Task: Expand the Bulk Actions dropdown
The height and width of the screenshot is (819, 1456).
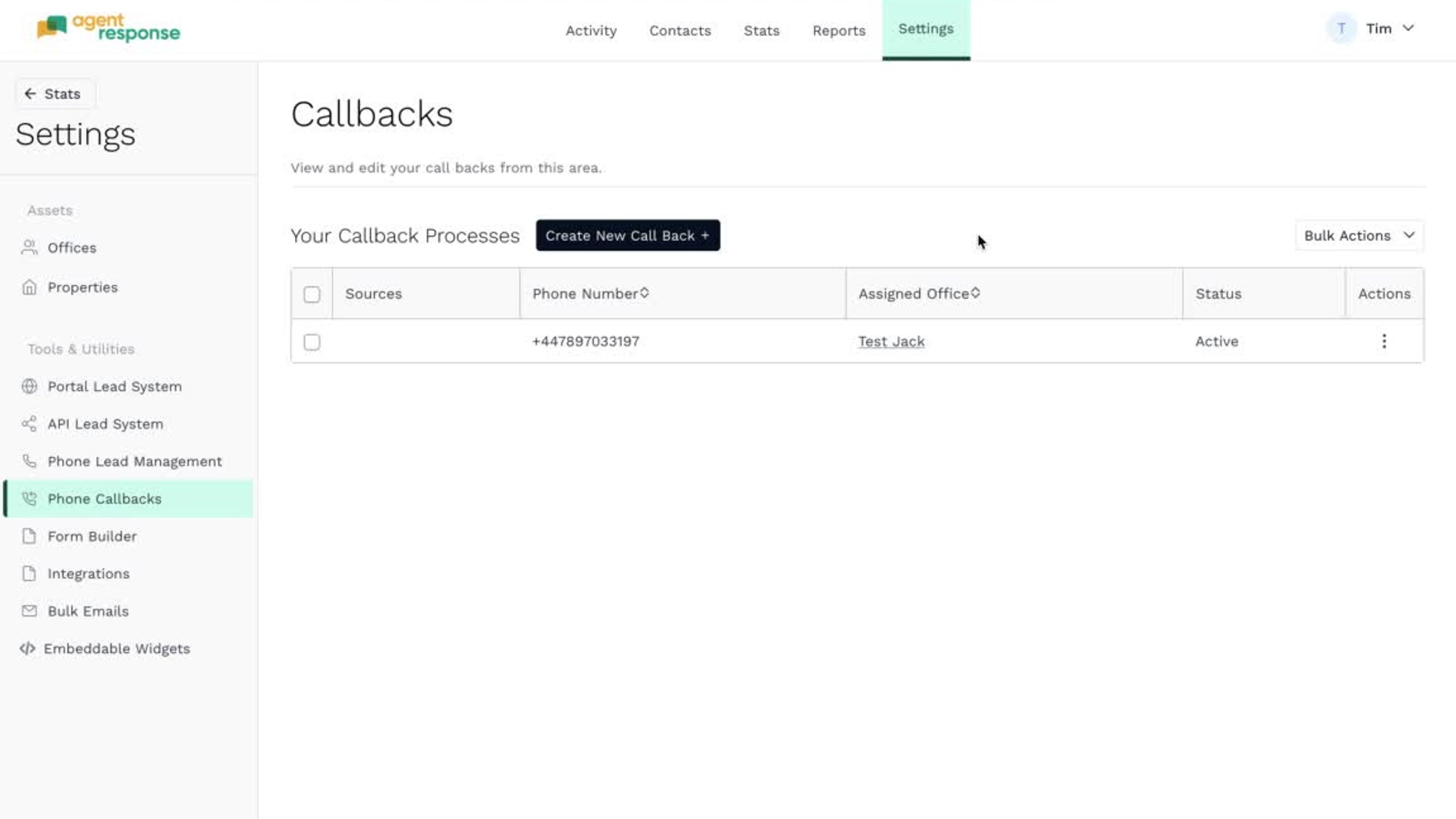Action: tap(1359, 236)
